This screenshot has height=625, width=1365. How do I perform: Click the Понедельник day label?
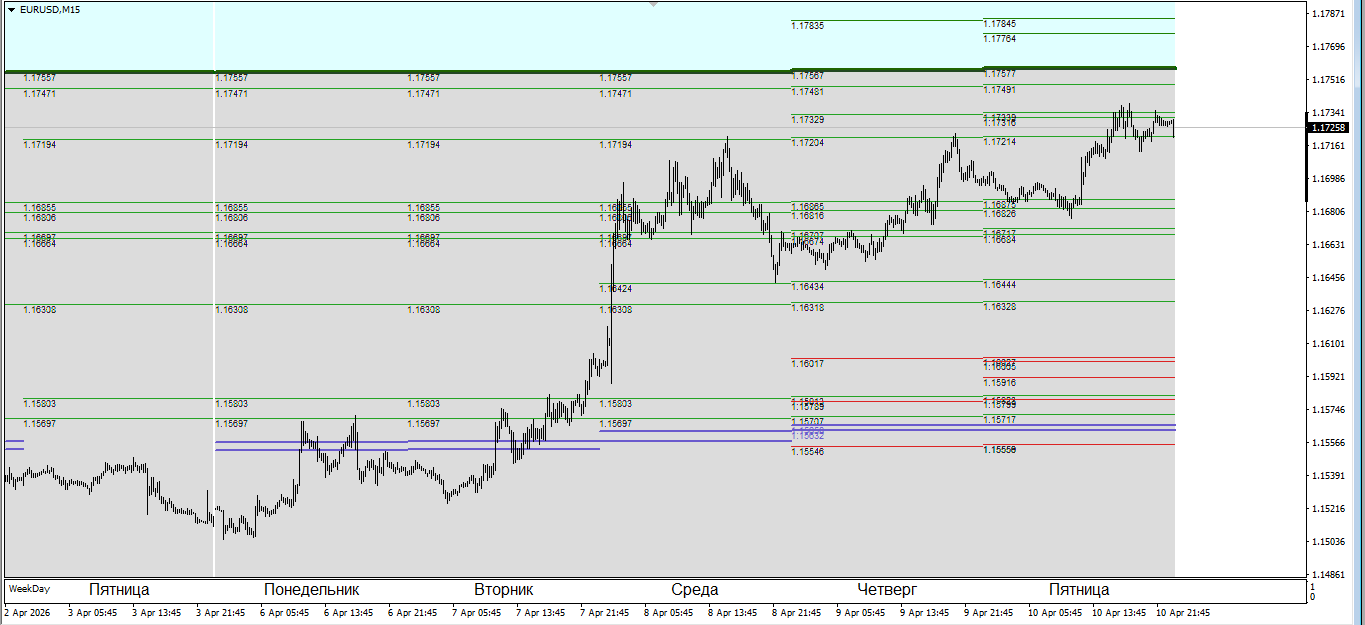point(311,590)
